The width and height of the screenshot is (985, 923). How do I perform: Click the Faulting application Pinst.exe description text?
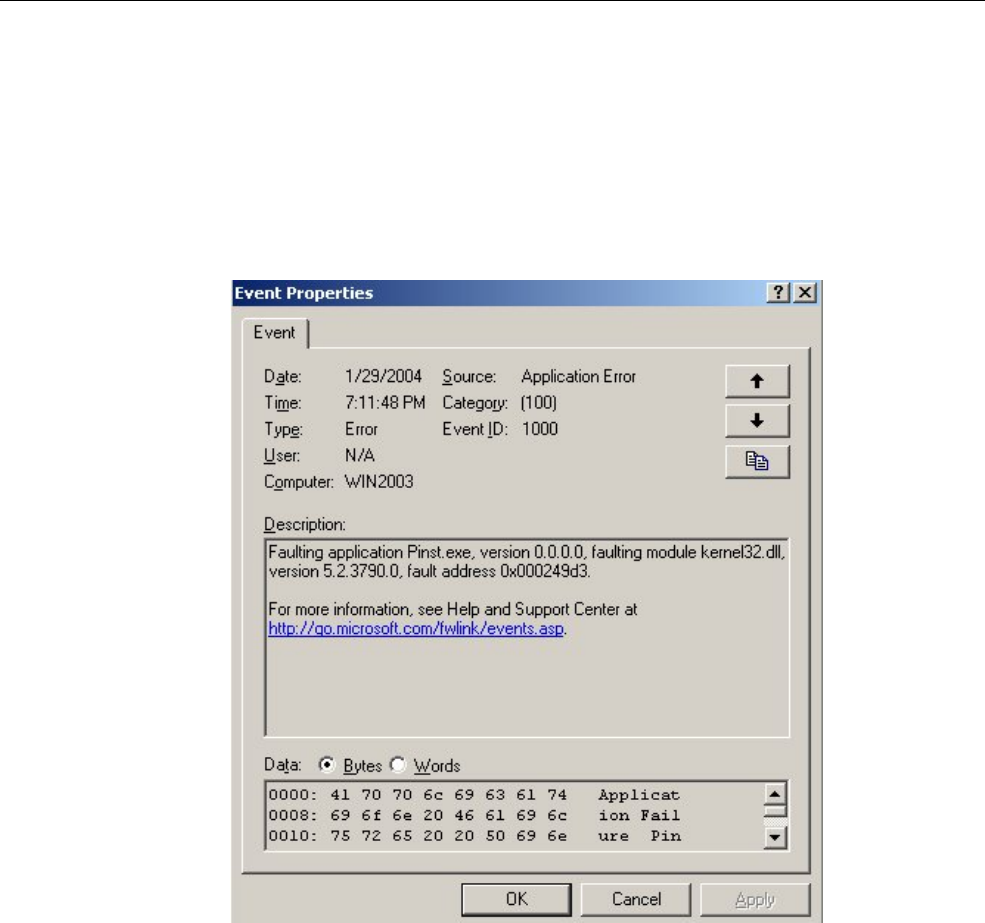pos(526,552)
